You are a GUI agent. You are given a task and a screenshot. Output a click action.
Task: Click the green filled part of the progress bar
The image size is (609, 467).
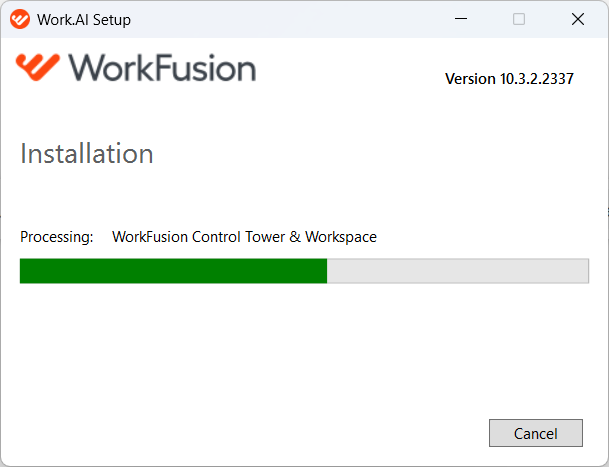tap(173, 271)
